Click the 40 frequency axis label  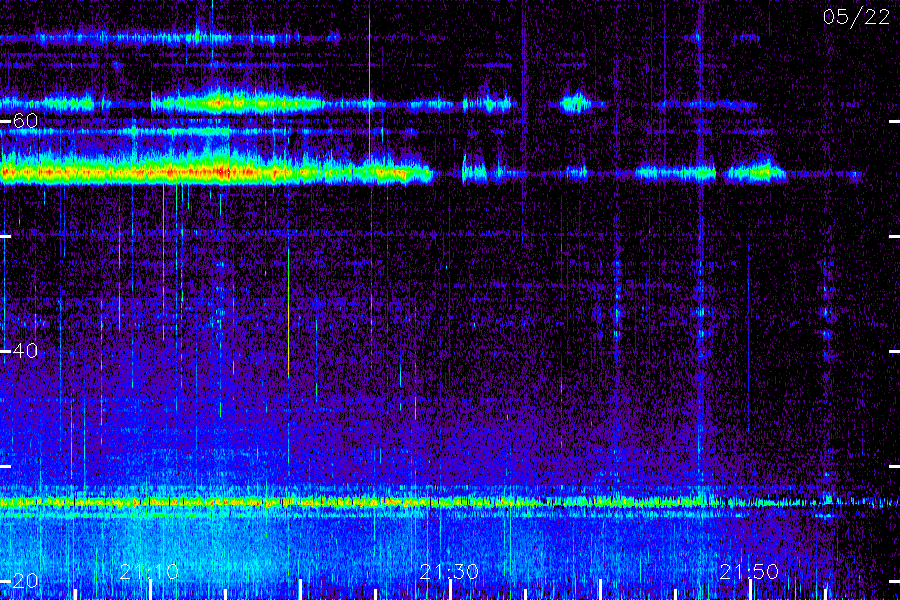click(25, 350)
